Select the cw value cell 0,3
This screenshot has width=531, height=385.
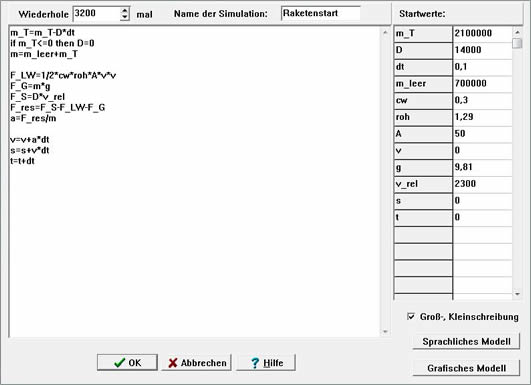click(483, 100)
